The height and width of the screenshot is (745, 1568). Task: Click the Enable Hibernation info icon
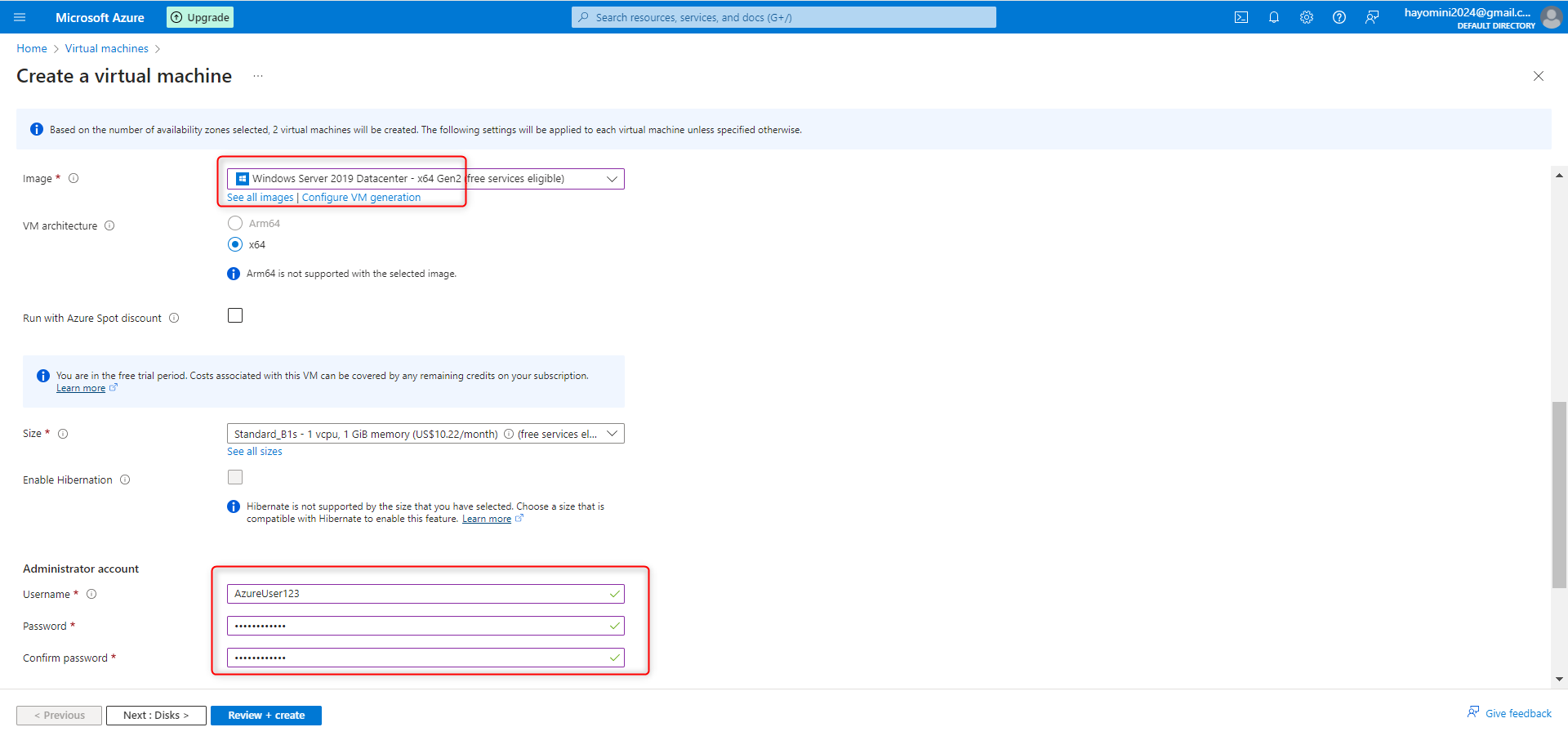pyautogui.click(x=125, y=480)
